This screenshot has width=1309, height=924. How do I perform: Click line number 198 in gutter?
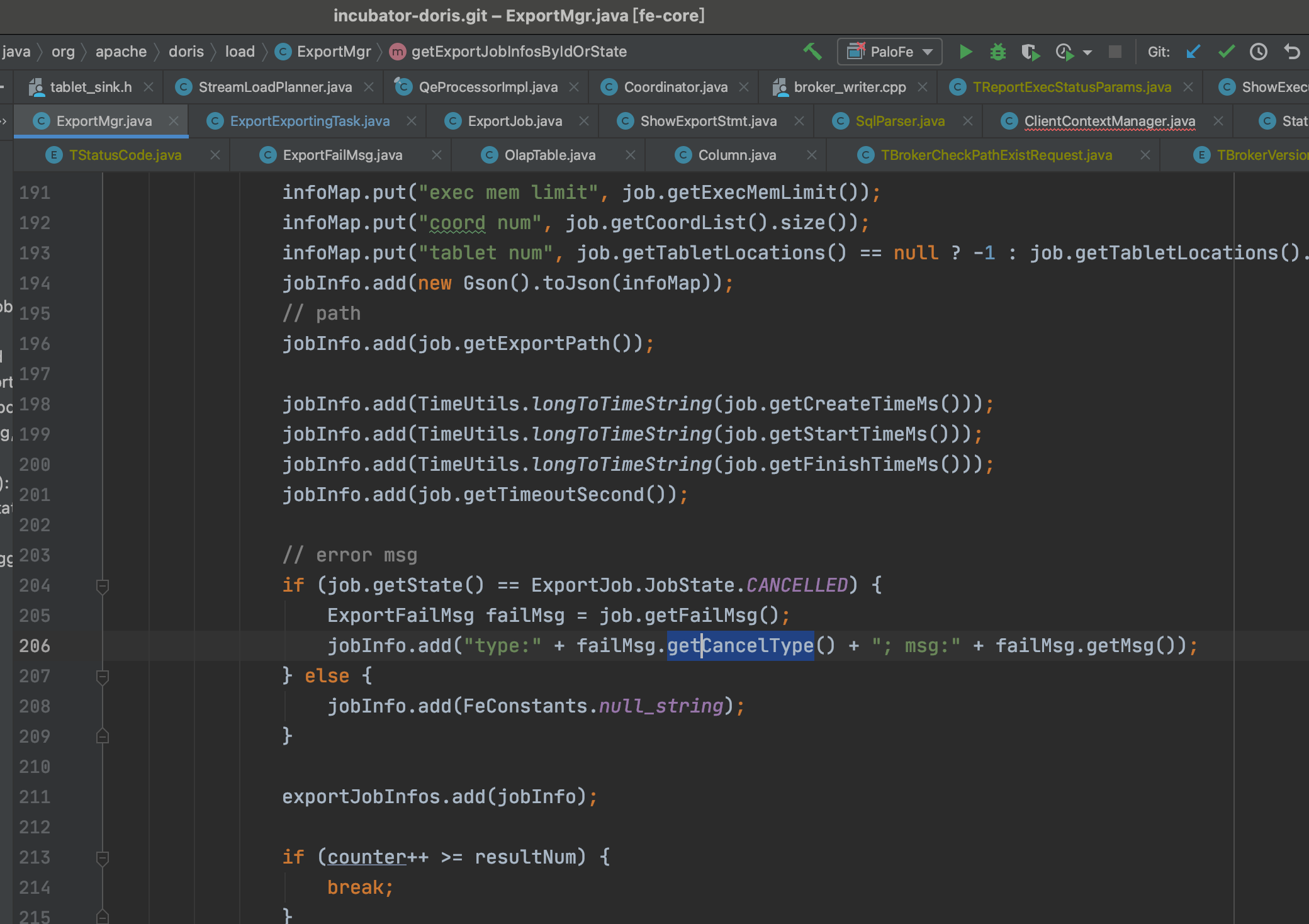point(35,404)
